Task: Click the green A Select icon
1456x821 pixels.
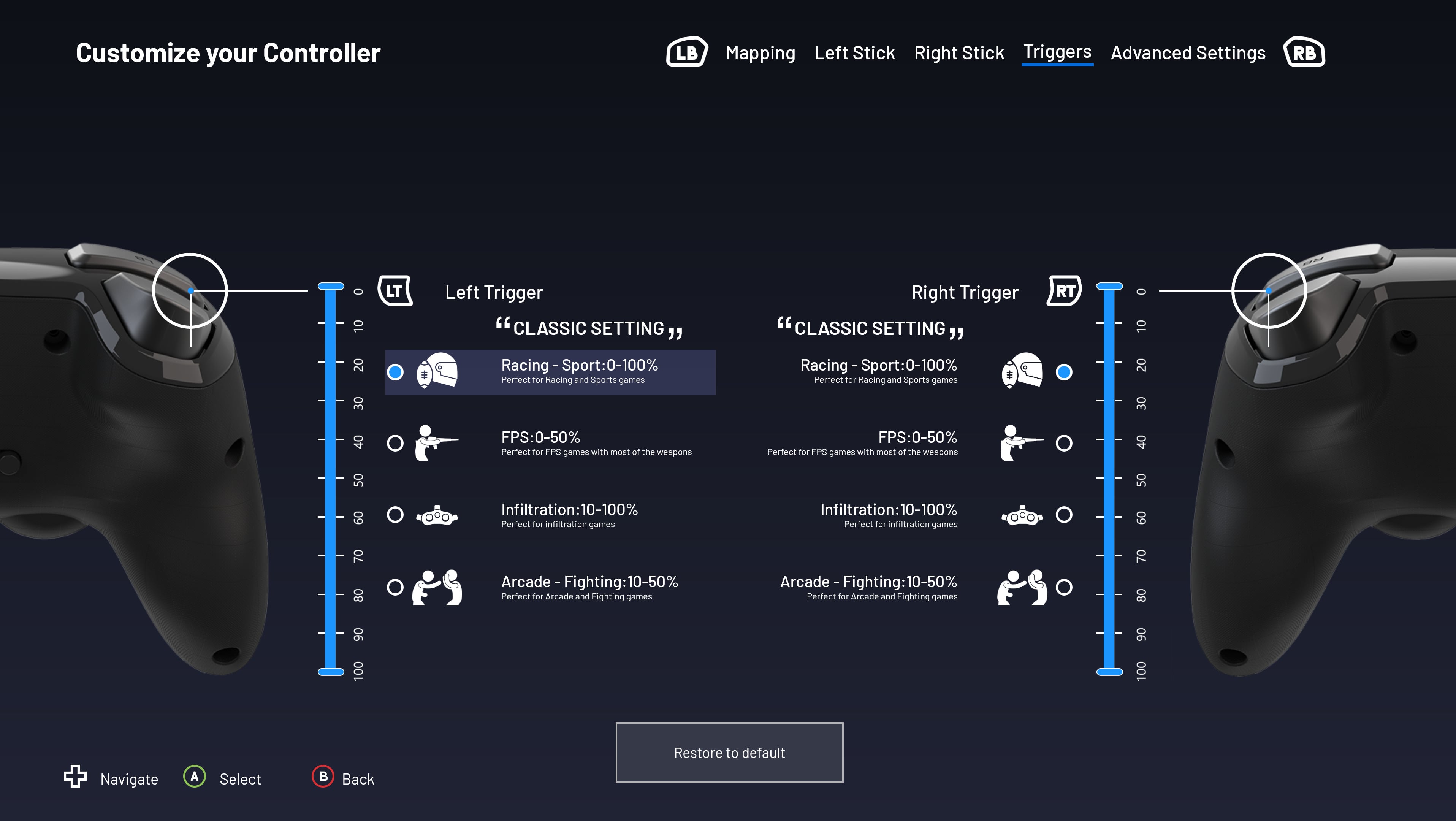Action: click(195, 777)
